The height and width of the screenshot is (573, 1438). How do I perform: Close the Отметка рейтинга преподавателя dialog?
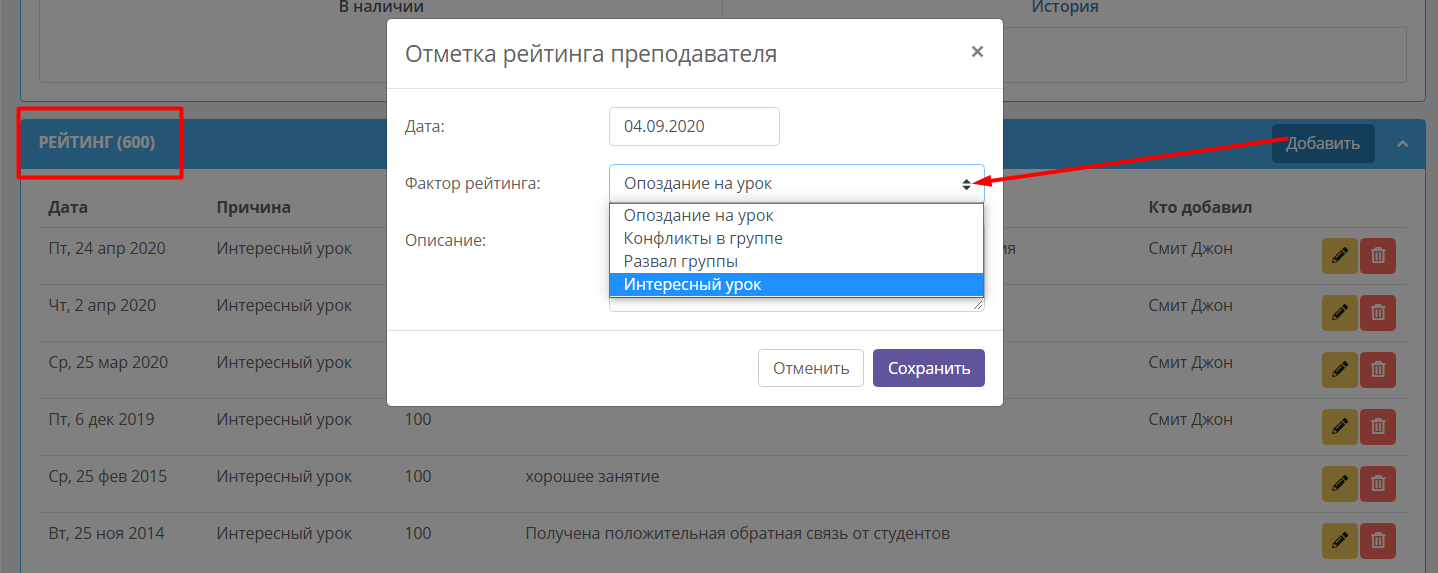(977, 51)
